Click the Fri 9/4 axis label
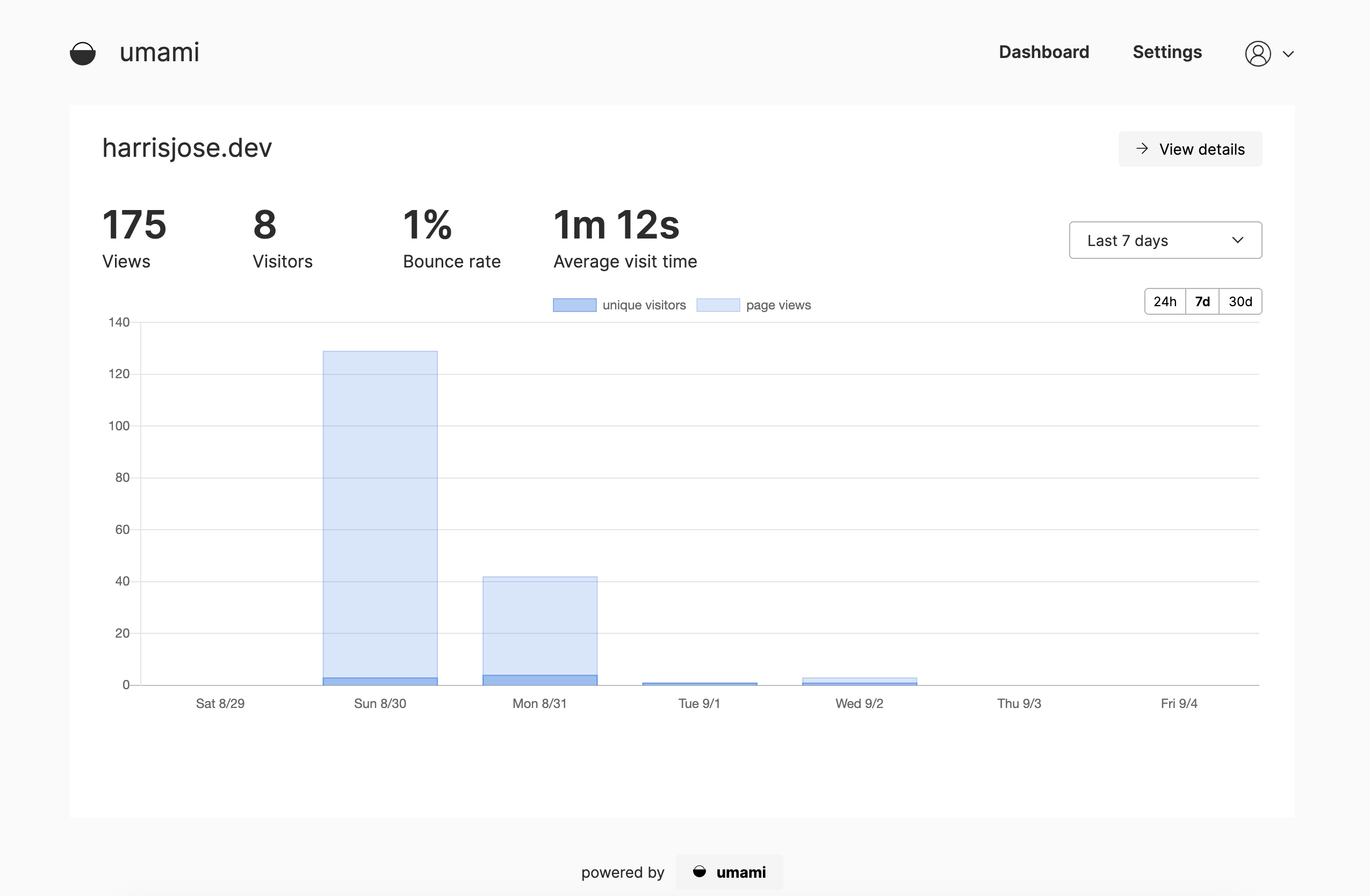The image size is (1370, 896). point(1179,703)
